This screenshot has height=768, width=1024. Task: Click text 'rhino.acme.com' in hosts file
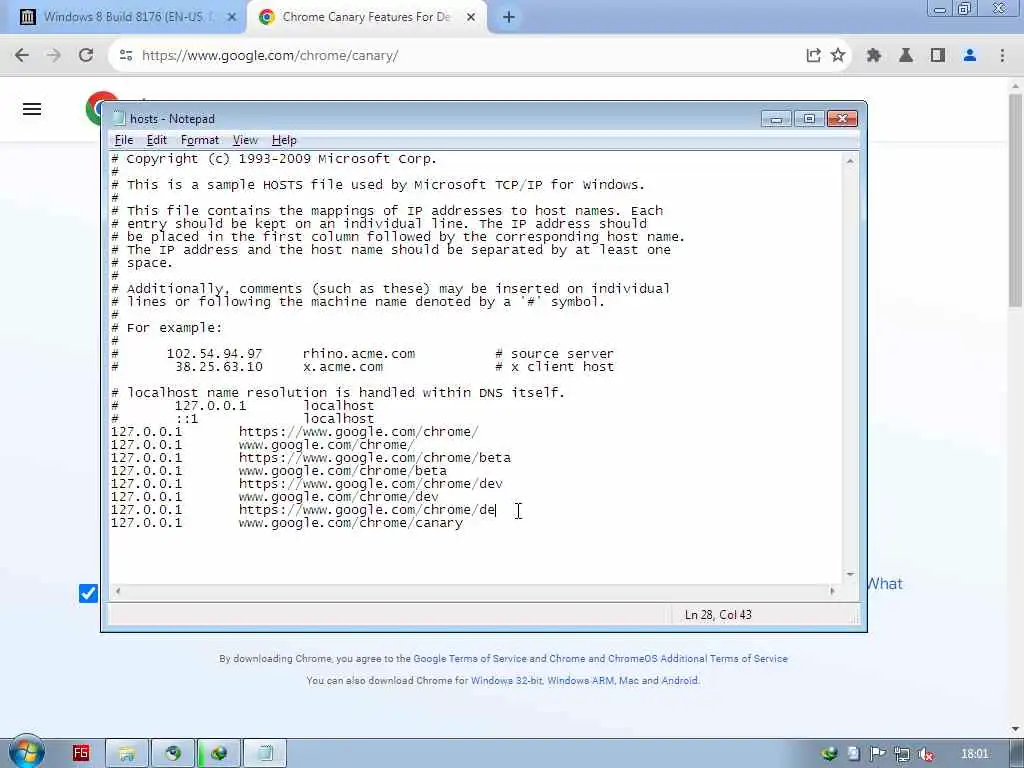(359, 354)
